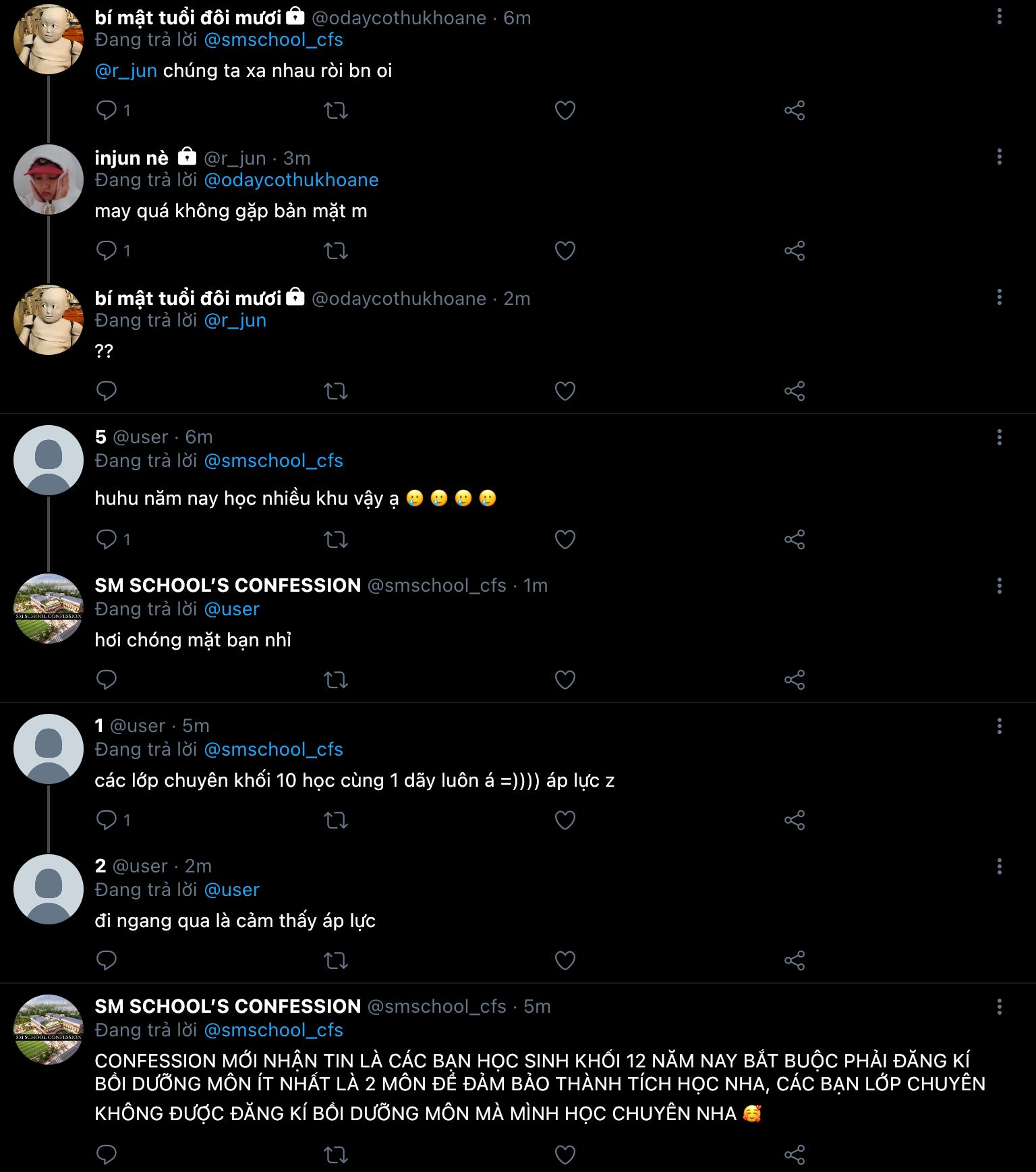Image resolution: width=1036 pixels, height=1172 pixels.
Task: Like the "chúng ta xa nhau ròi" tweet
Action: (565, 110)
